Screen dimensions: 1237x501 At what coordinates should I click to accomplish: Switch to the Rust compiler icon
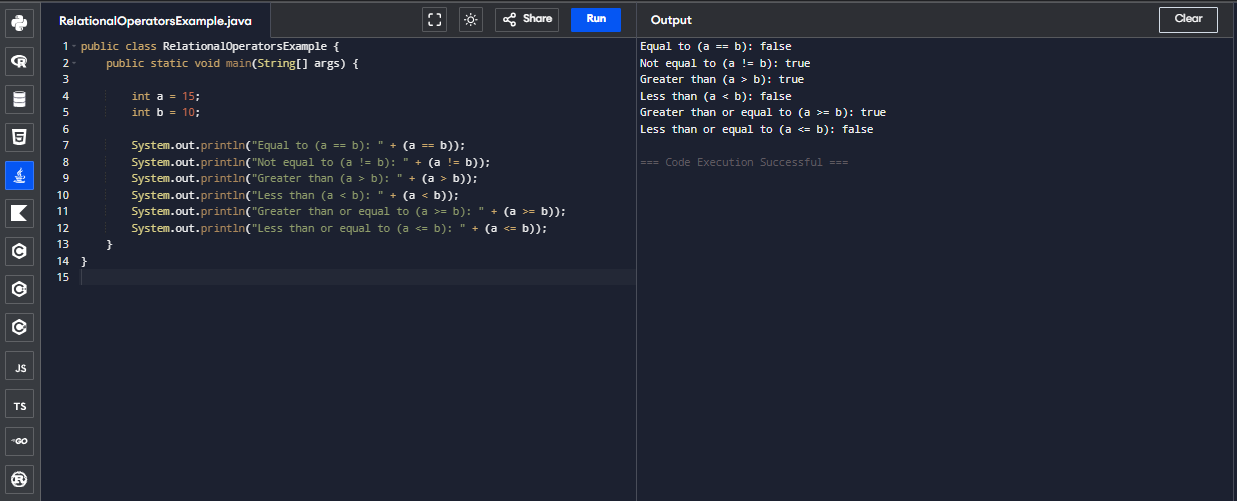coord(19,479)
